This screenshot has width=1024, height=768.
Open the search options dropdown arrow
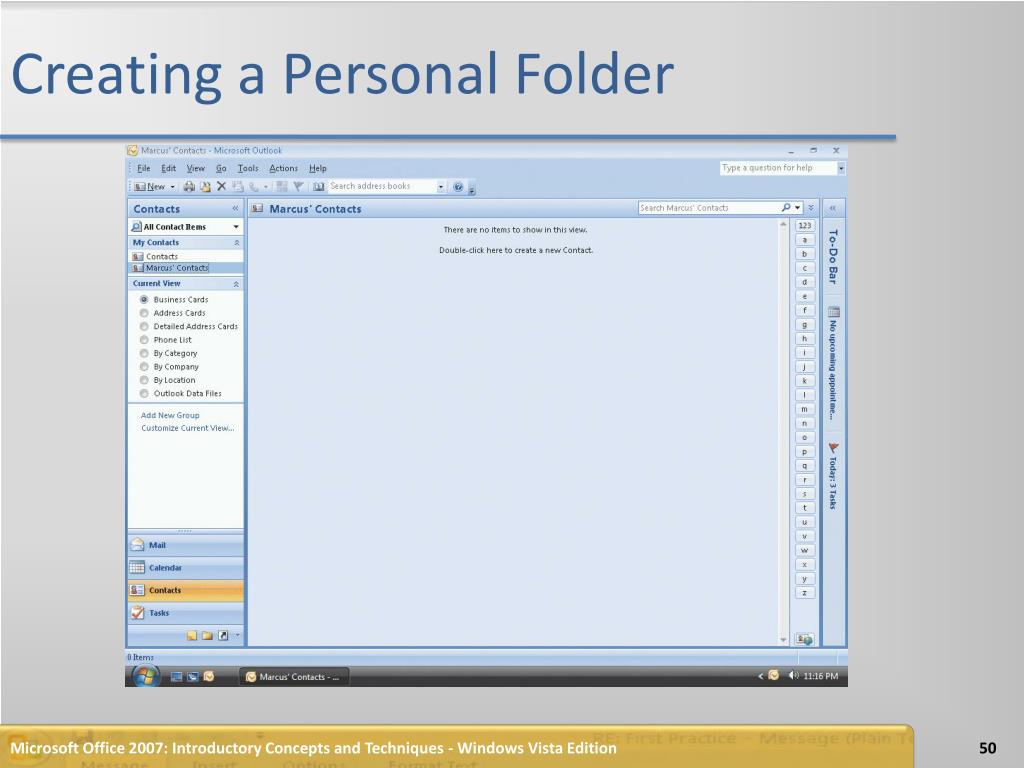point(797,208)
